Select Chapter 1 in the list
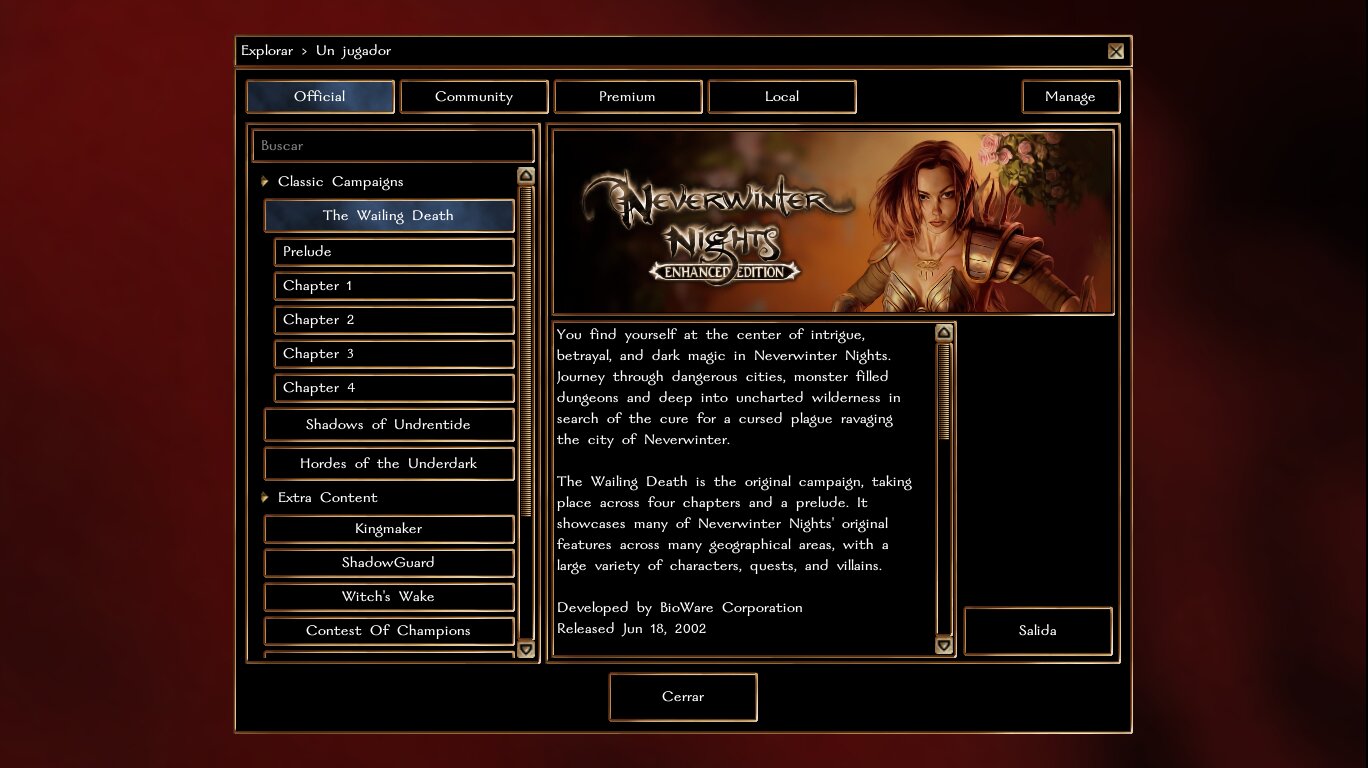The width and height of the screenshot is (1368, 768). click(394, 286)
